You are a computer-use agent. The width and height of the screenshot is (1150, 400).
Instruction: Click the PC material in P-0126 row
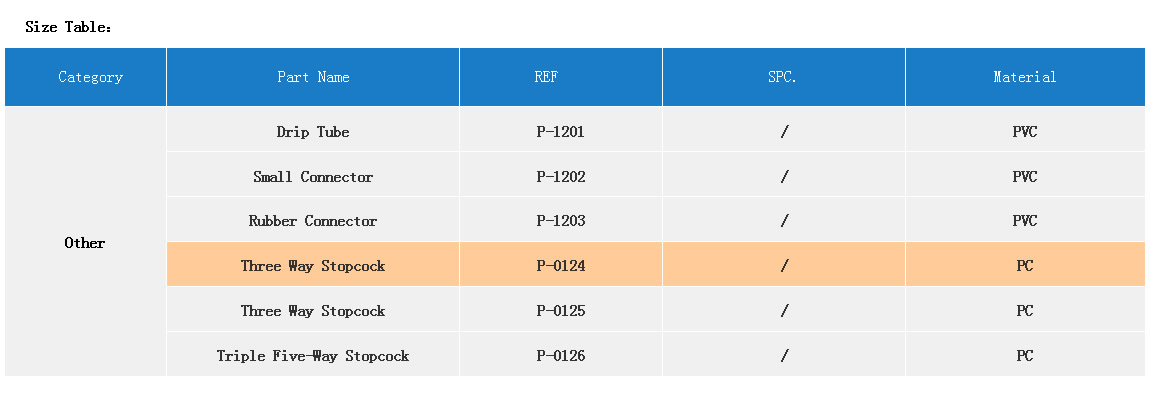click(x=1024, y=356)
